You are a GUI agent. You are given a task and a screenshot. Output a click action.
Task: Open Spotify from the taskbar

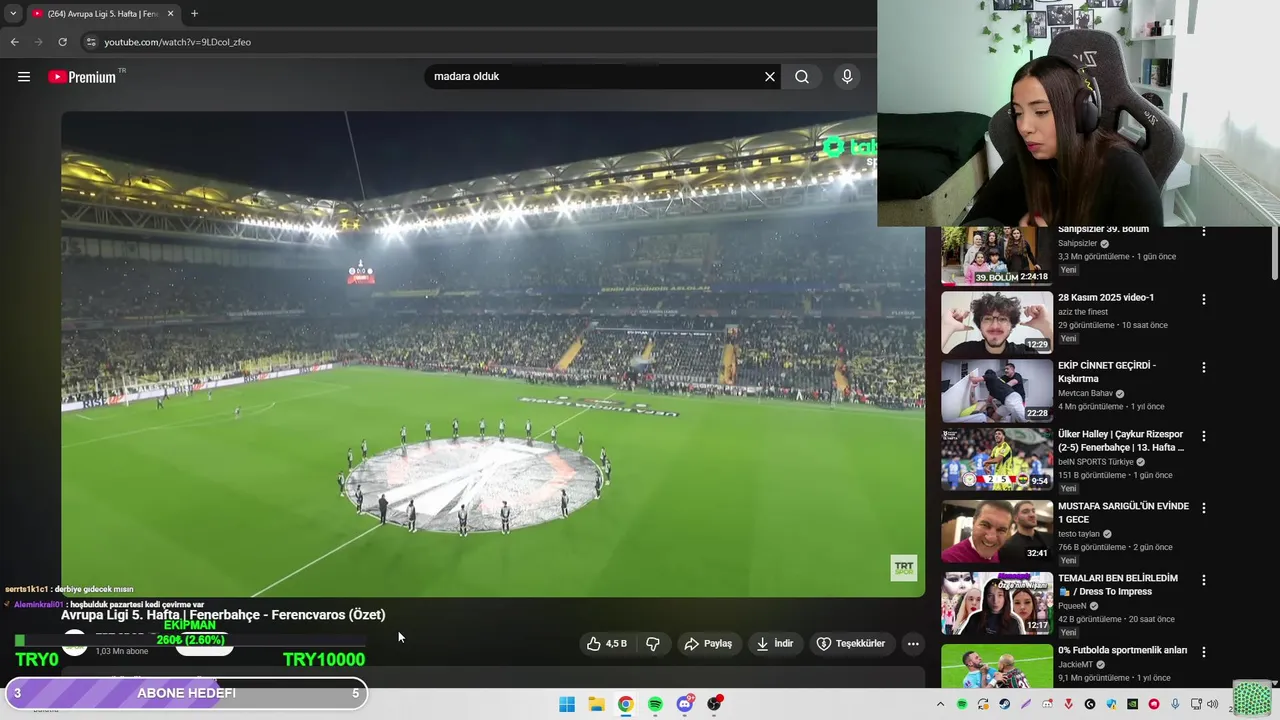pyautogui.click(x=655, y=704)
